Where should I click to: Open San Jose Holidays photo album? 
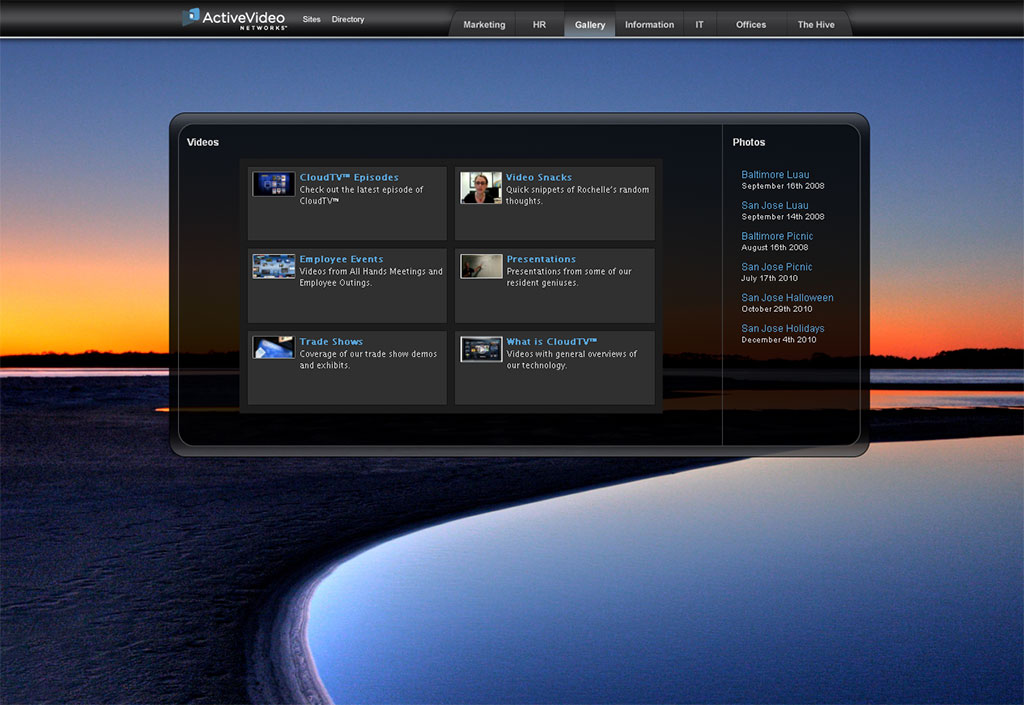(x=782, y=328)
